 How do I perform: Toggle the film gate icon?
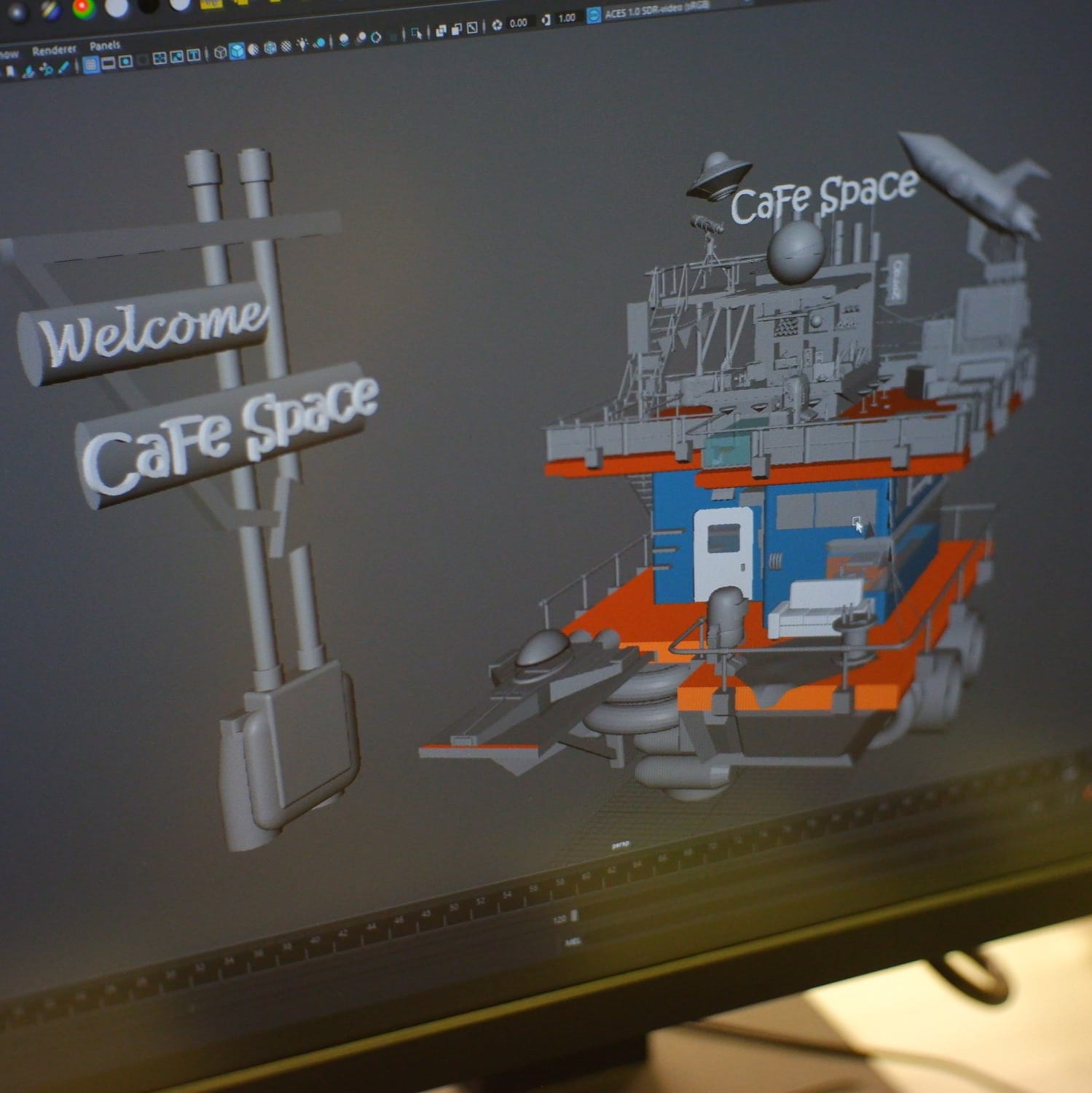[109, 63]
